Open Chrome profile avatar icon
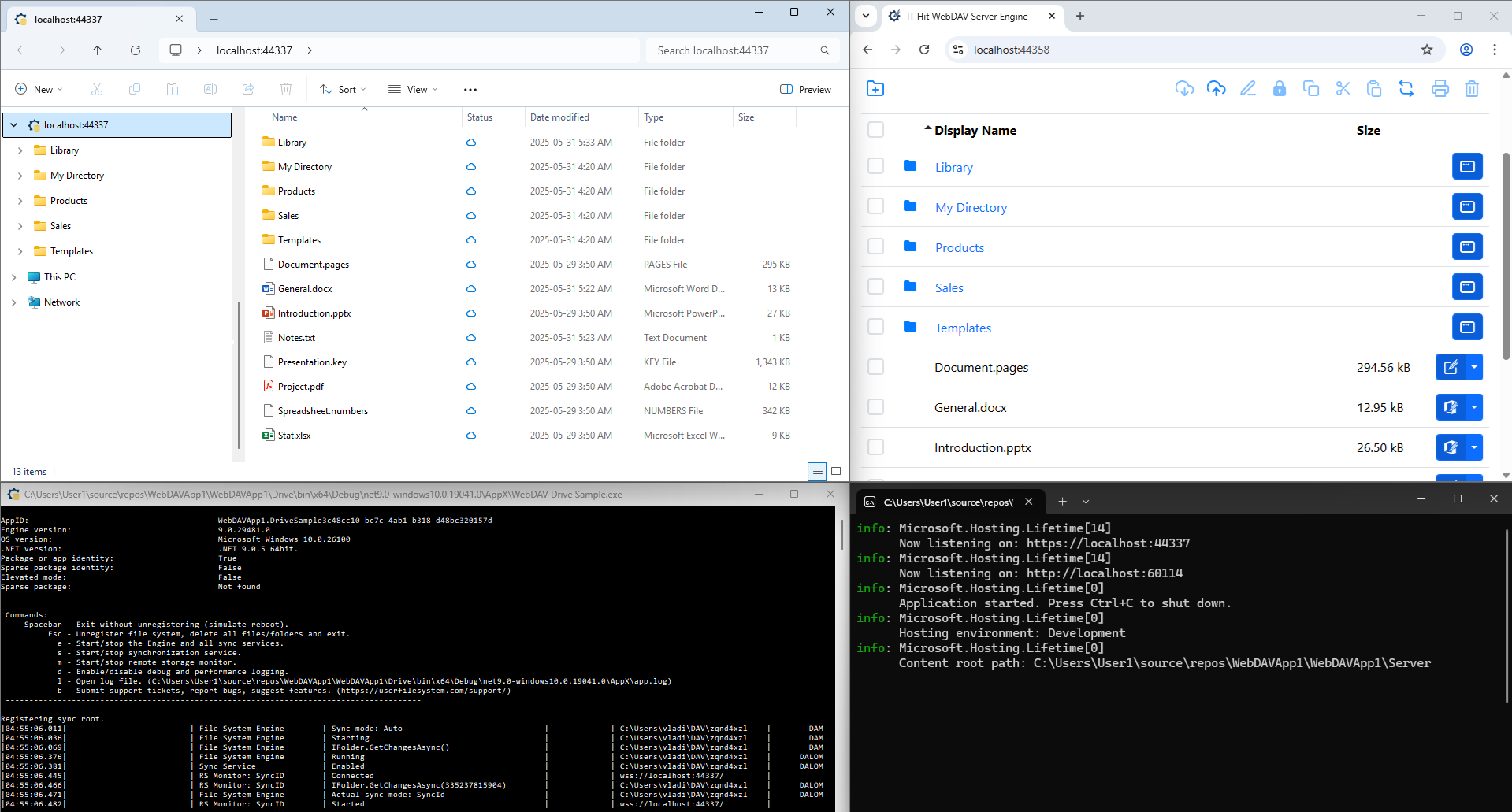Screen dimensions: 1512x812 (x=1466, y=50)
